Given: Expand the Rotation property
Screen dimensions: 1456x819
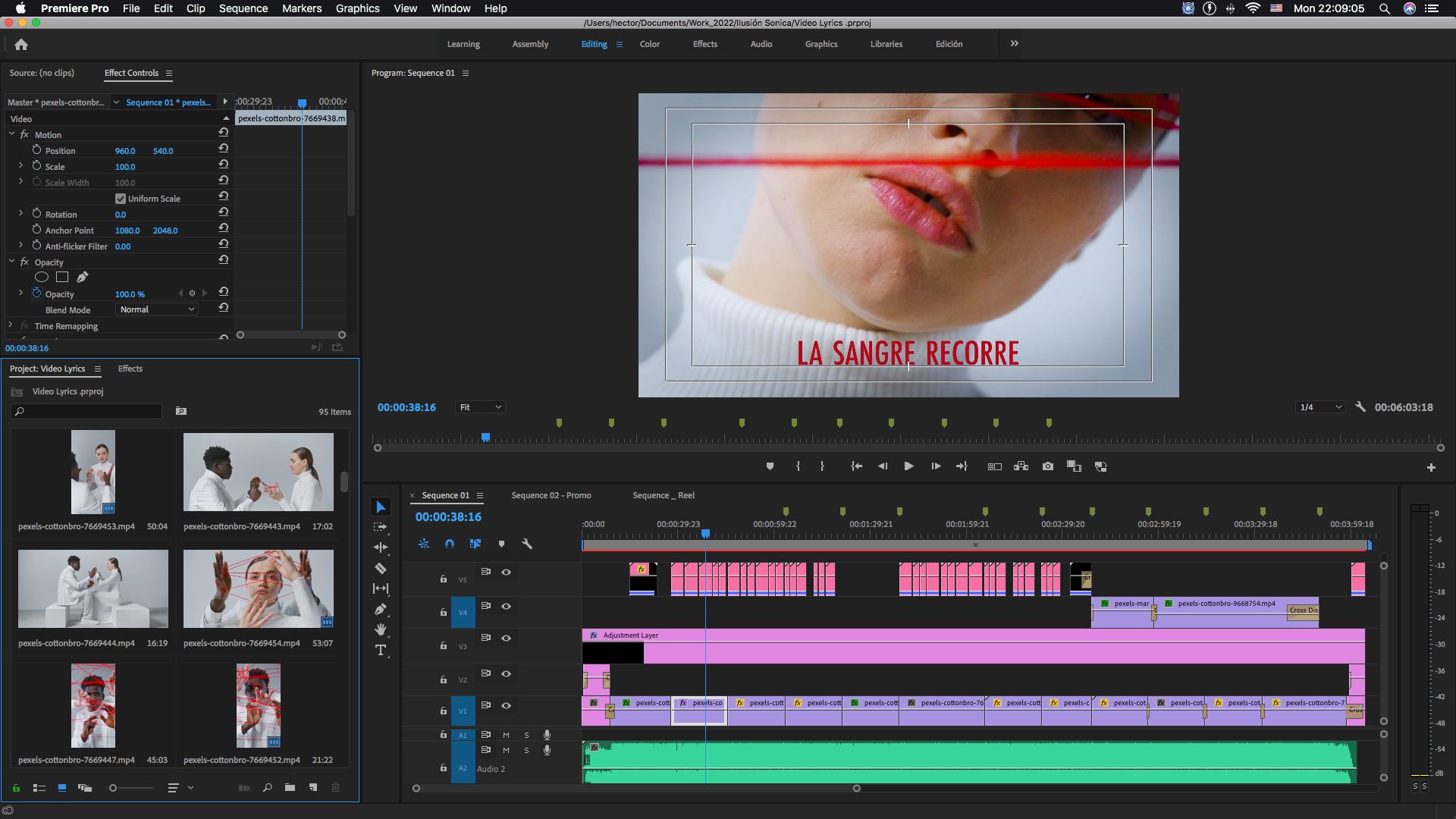Looking at the screenshot, I should [x=20, y=213].
